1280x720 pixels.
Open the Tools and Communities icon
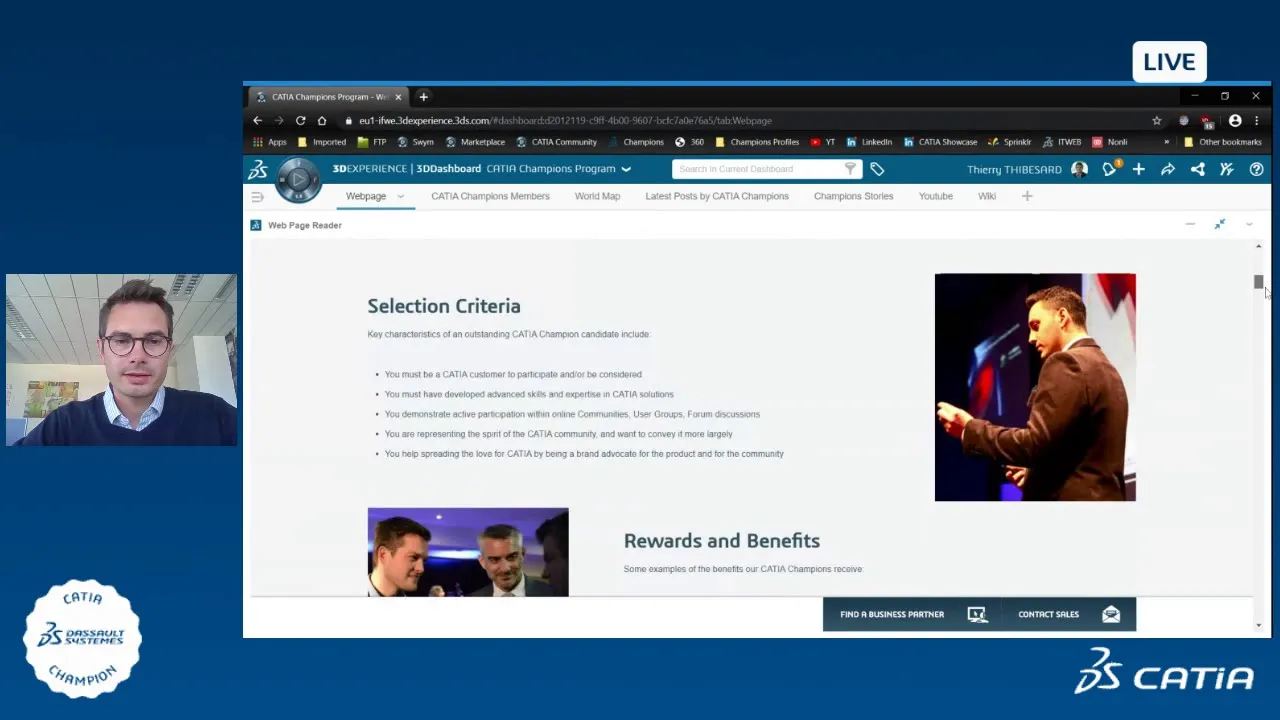click(x=1226, y=169)
